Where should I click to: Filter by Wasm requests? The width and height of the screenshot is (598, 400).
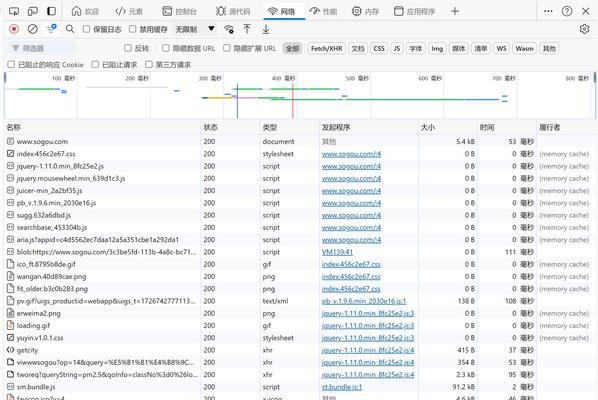click(524, 48)
